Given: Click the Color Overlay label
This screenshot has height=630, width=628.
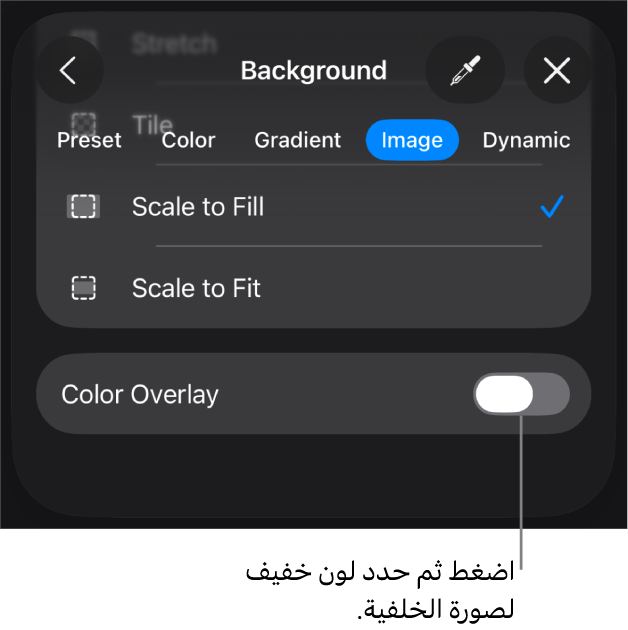Looking at the screenshot, I should point(140,395).
